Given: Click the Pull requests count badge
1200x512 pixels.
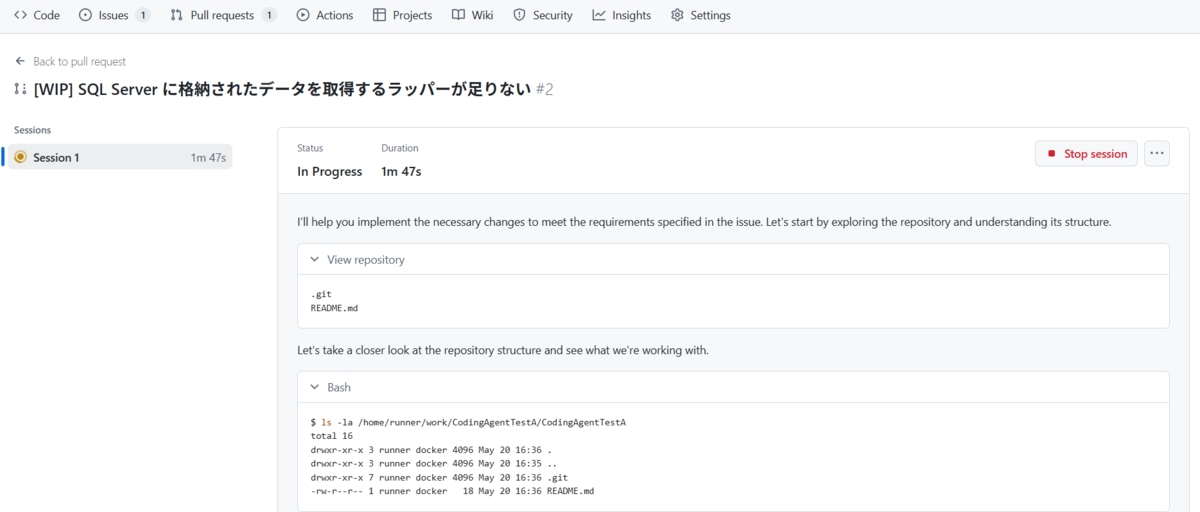Looking at the screenshot, I should tap(269, 15).
